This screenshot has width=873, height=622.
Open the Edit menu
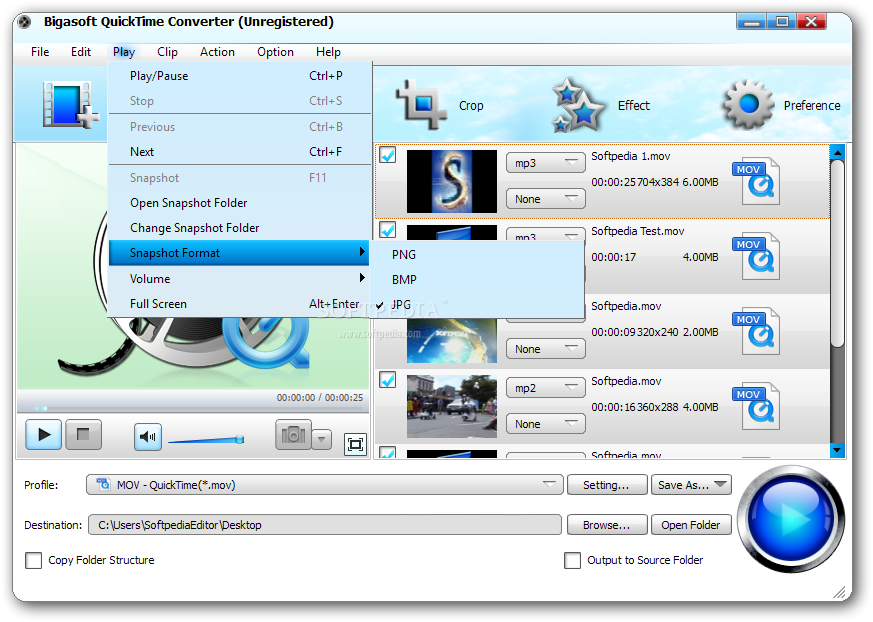coord(81,52)
